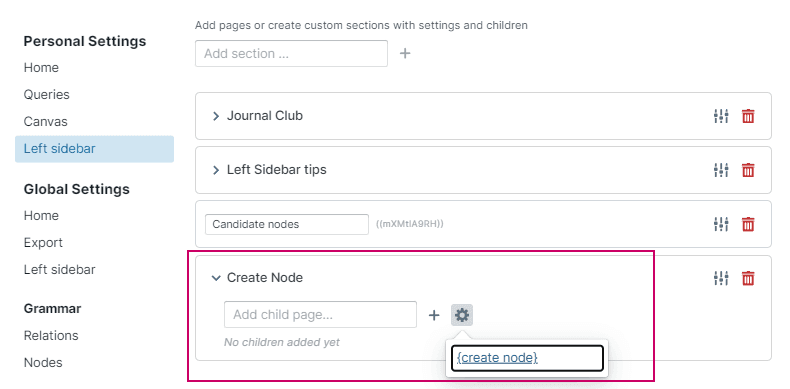Open Relations under Grammar
This screenshot has width=790, height=389.
pyautogui.click(x=51, y=336)
